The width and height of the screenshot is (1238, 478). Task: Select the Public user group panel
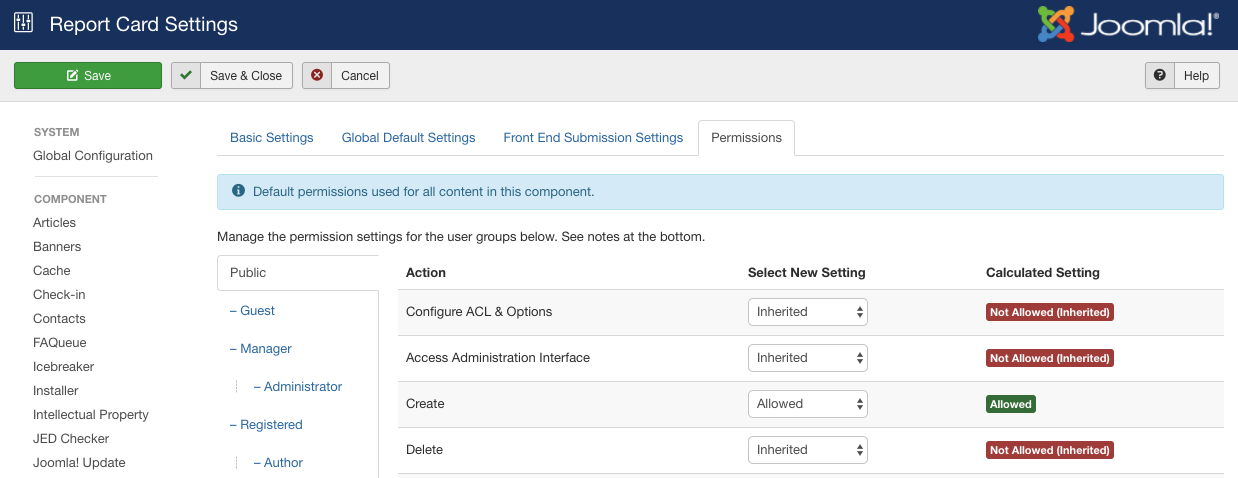[x=297, y=272]
